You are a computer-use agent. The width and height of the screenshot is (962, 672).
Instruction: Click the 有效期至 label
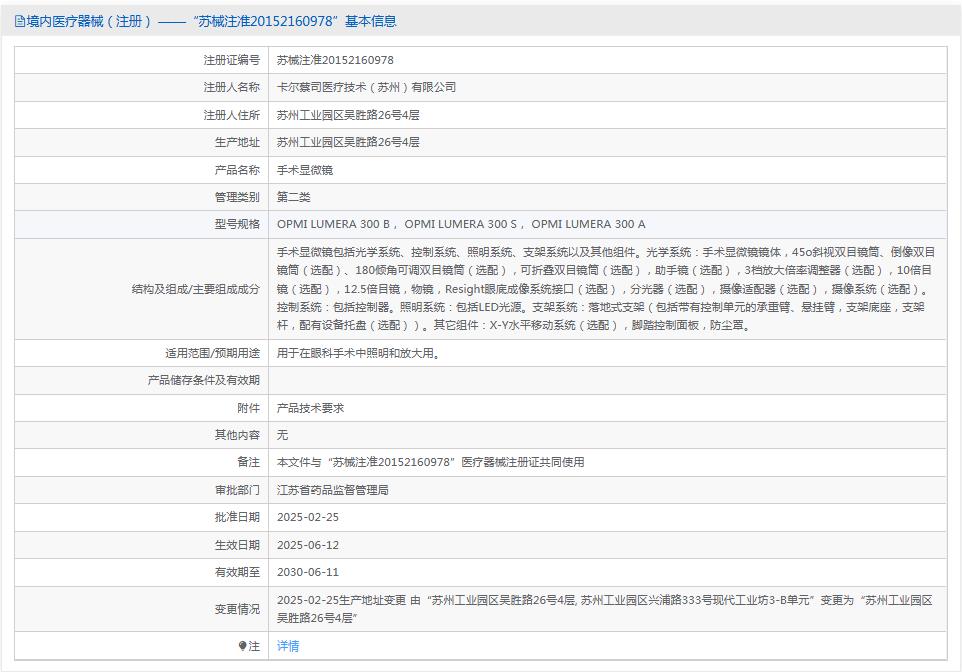tap(237, 572)
